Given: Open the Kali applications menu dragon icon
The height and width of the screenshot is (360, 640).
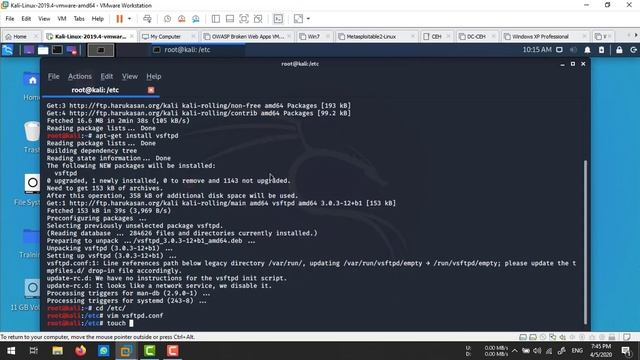Looking at the screenshot, I should tap(8, 50).
